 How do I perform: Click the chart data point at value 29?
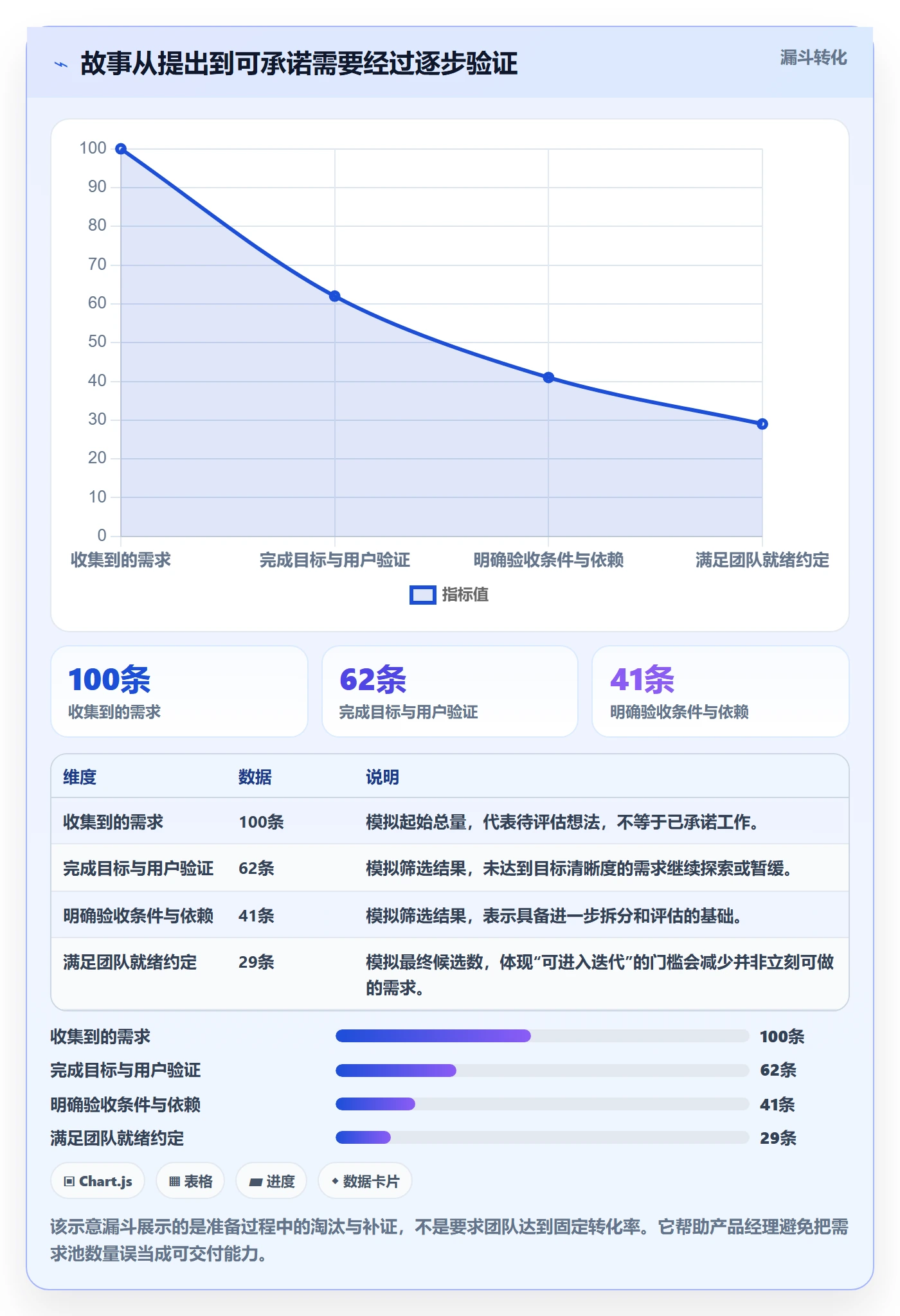pos(762,424)
